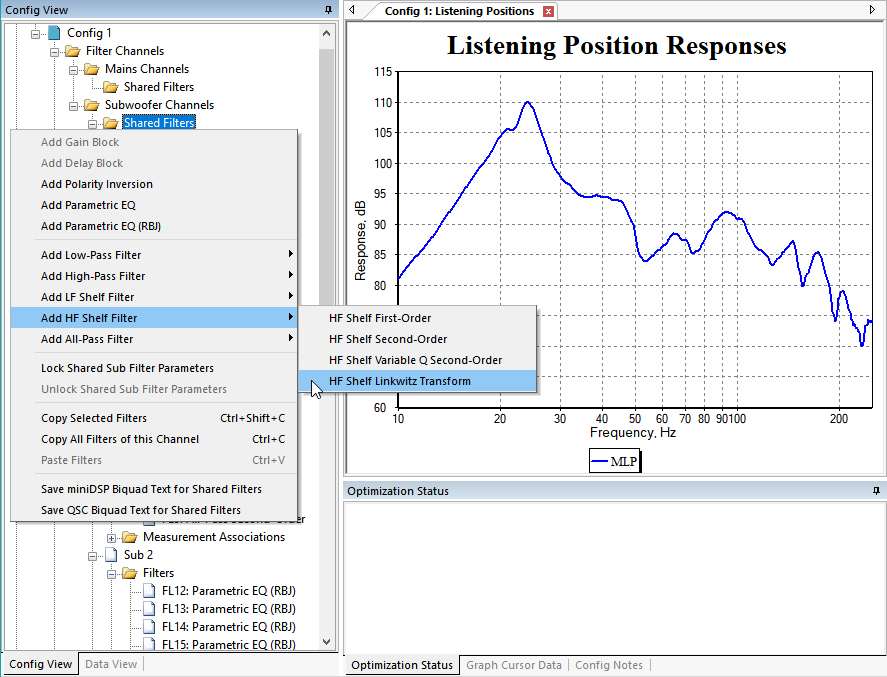Select Add HF Shelf Filter menu entry
Viewport: 887px width, 677px height.
coord(154,318)
